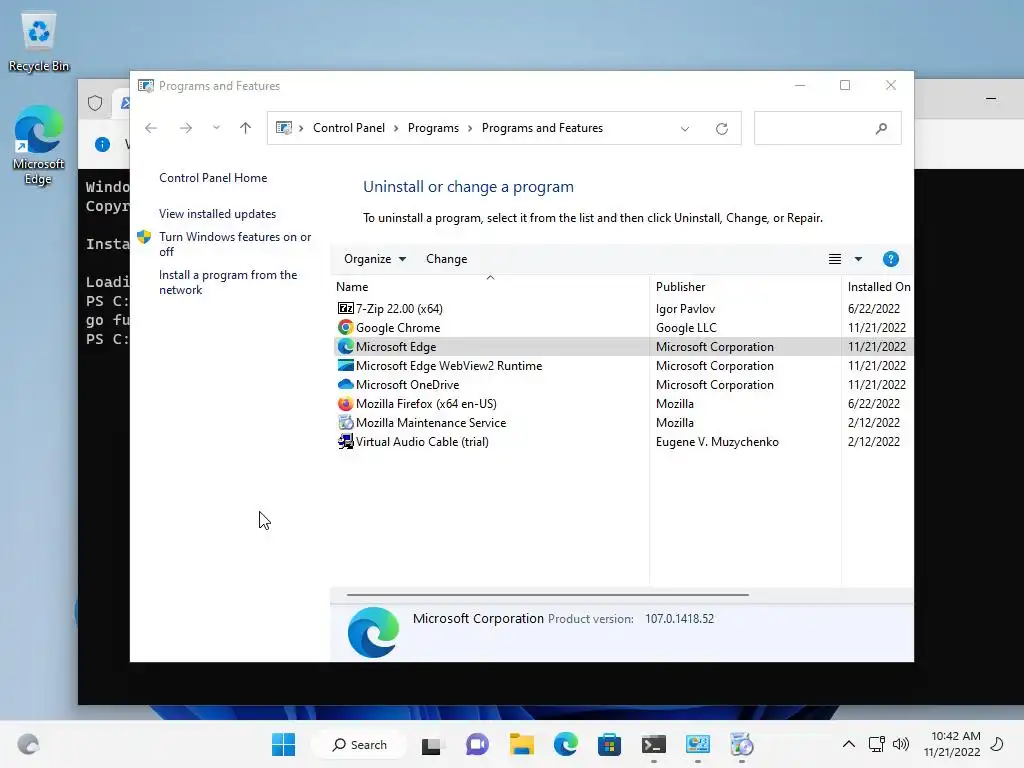Sort by the Name column header
Image resolution: width=1024 pixels, height=768 pixels.
pyautogui.click(x=490, y=287)
